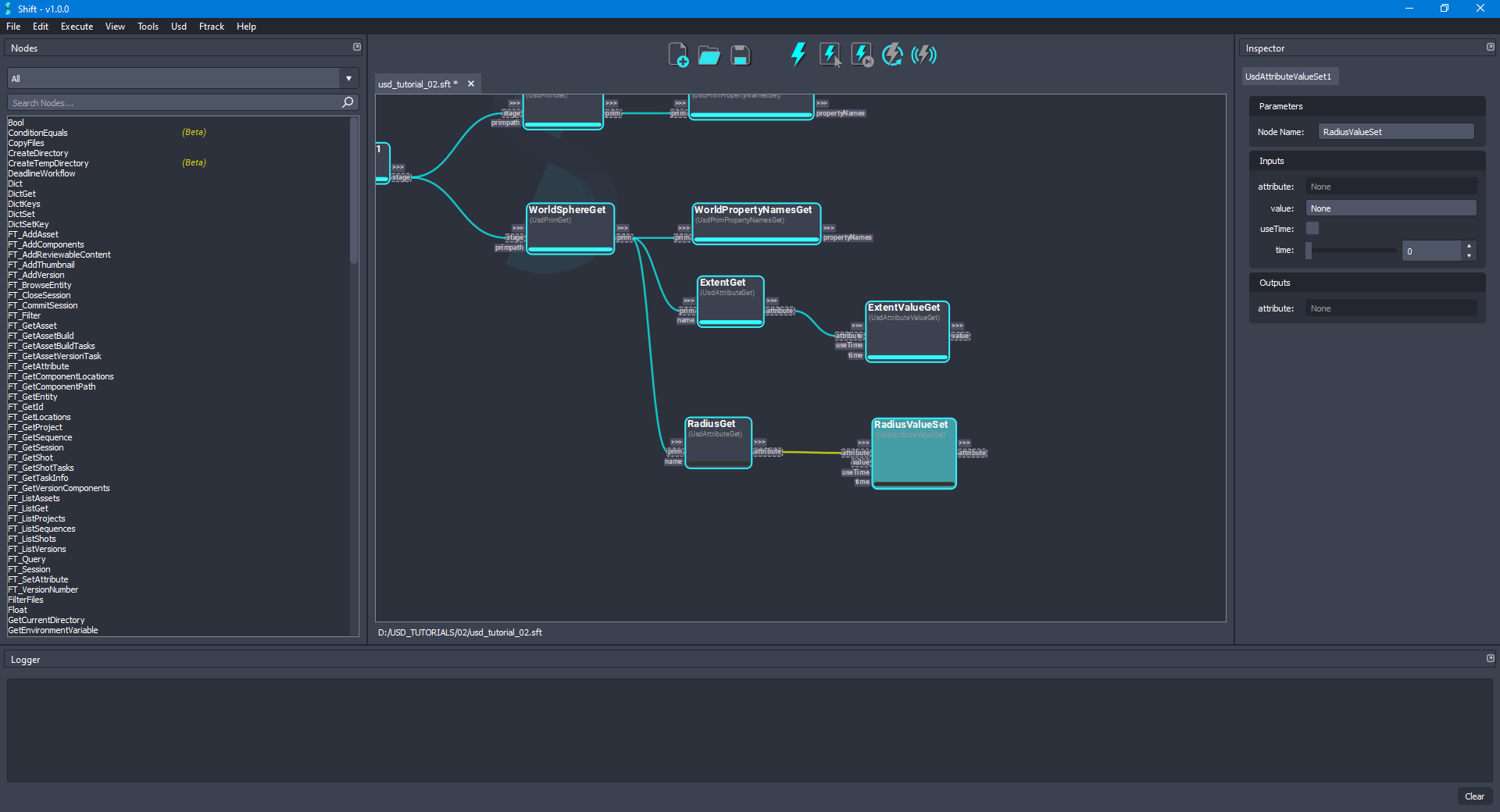Open the Usd menu
The height and width of the screenshot is (812, 1500).
[178, 26]
